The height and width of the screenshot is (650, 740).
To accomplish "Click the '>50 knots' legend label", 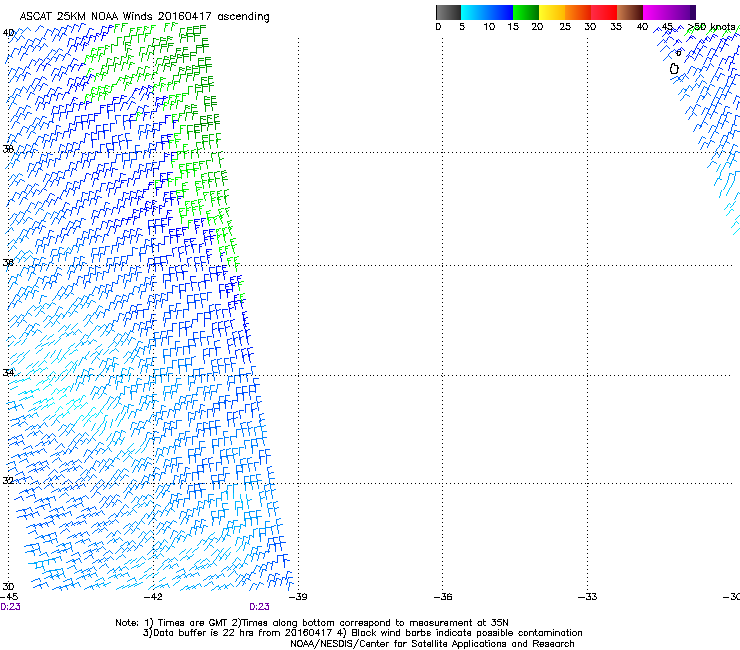I will point(711,27).
